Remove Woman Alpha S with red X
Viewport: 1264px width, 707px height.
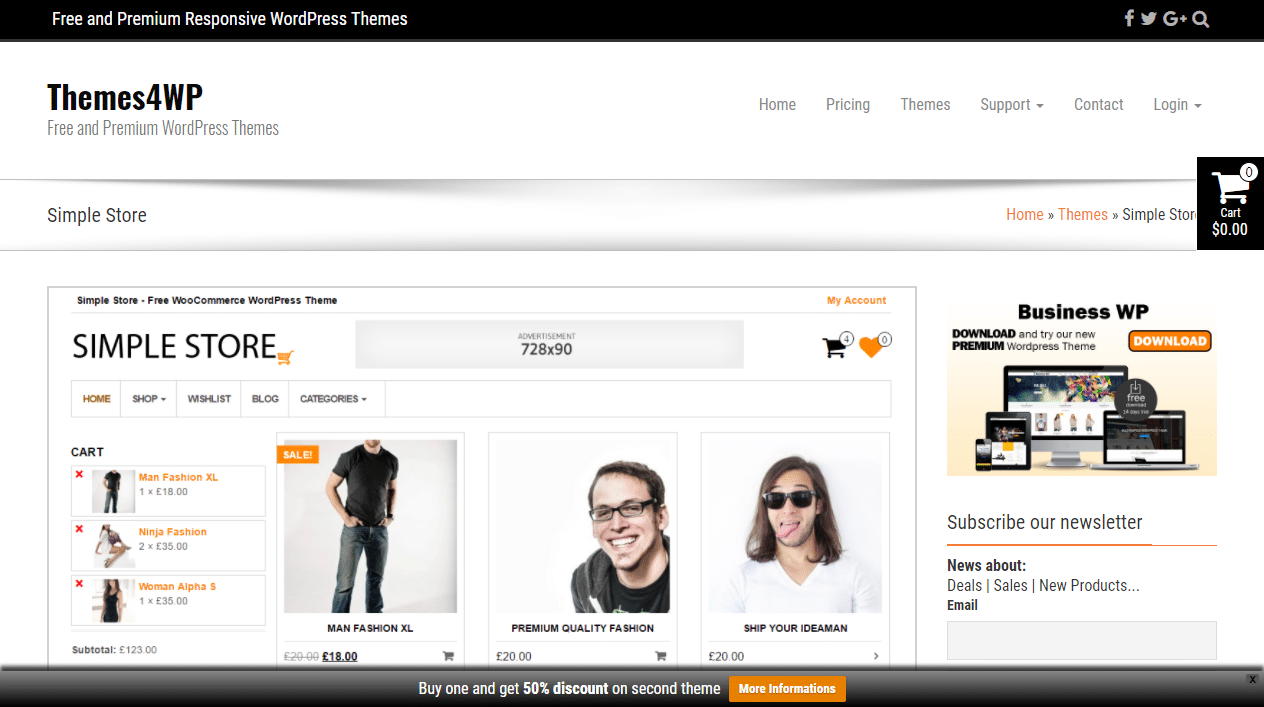(79, 583)
